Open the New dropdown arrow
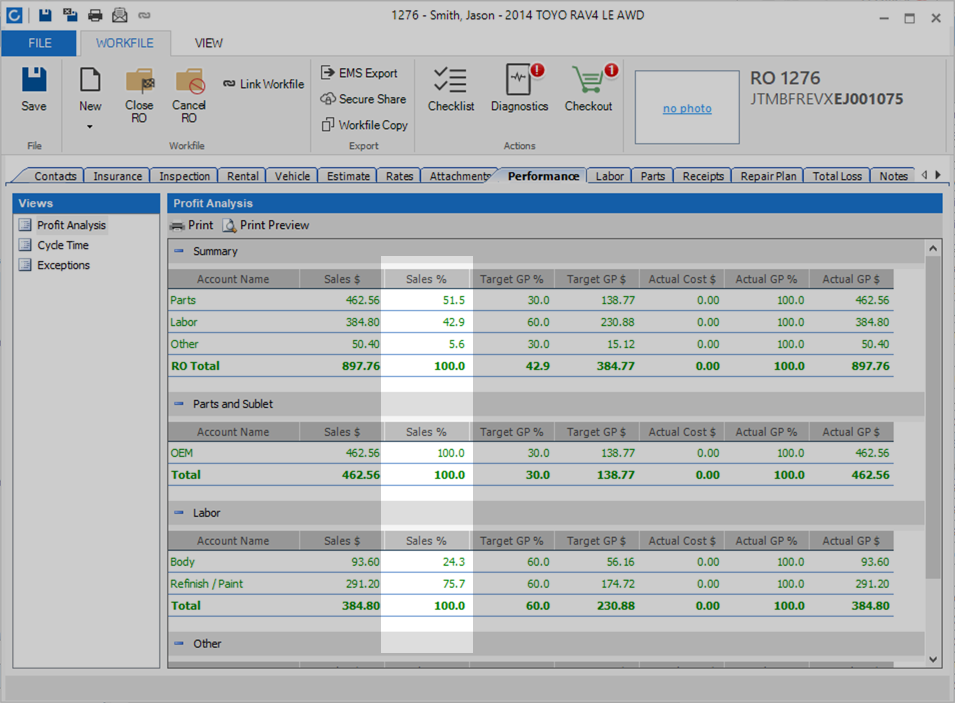 tap(90, 127)
